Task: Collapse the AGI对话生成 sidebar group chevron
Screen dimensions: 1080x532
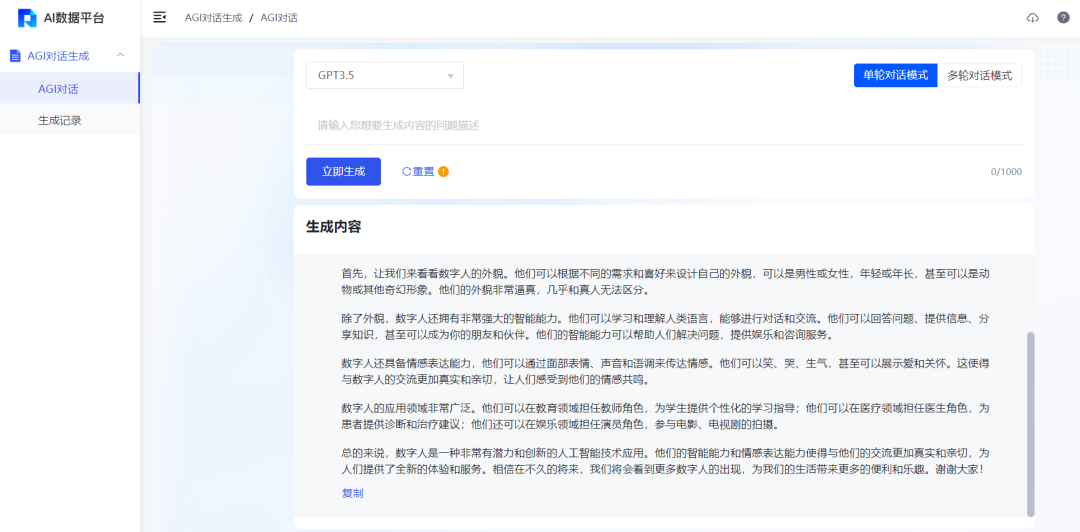Action: click(x=120, y=56)
